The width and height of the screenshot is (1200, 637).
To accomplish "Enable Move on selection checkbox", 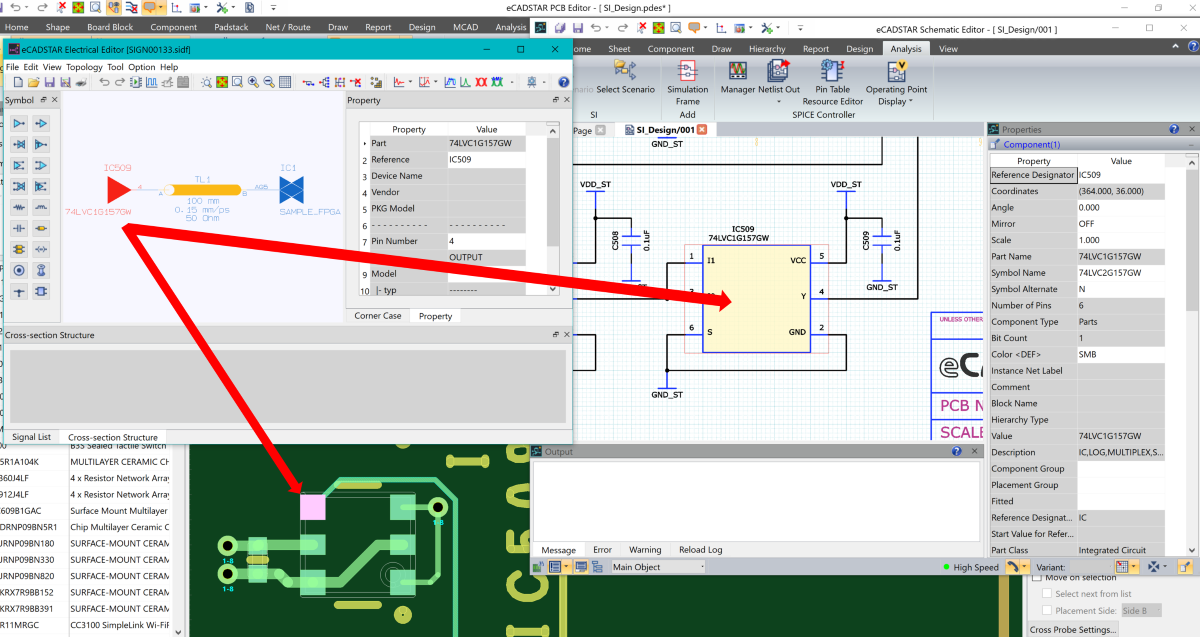I will click(1037, 578).
